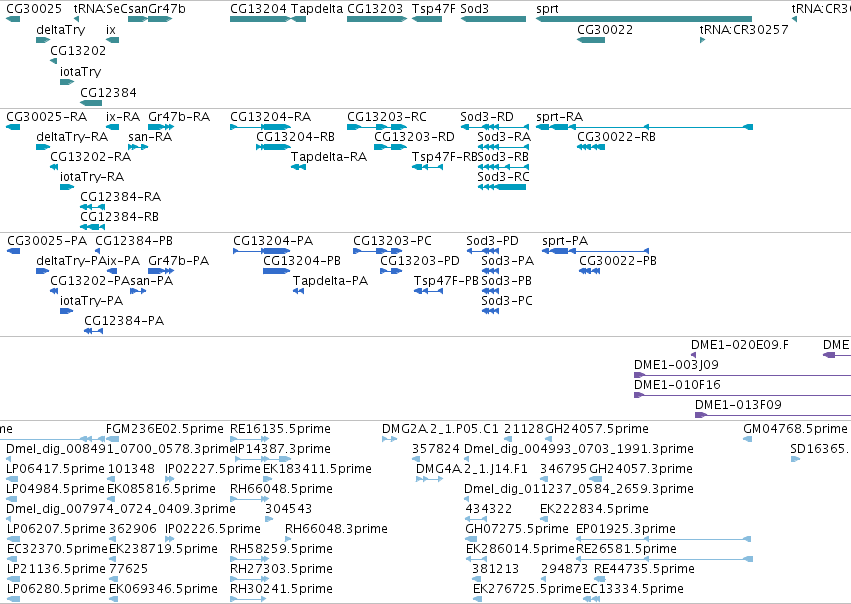The height and width of the screenshot is (604, 851).
Task: Open EST 'RH30241.5prime'
Action: pyautogui.click(x=281, y=589)
